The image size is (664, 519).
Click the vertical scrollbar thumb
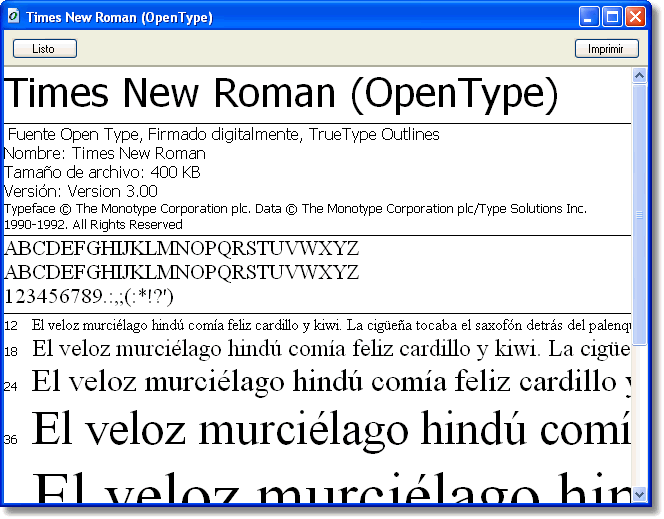point(639,215)
